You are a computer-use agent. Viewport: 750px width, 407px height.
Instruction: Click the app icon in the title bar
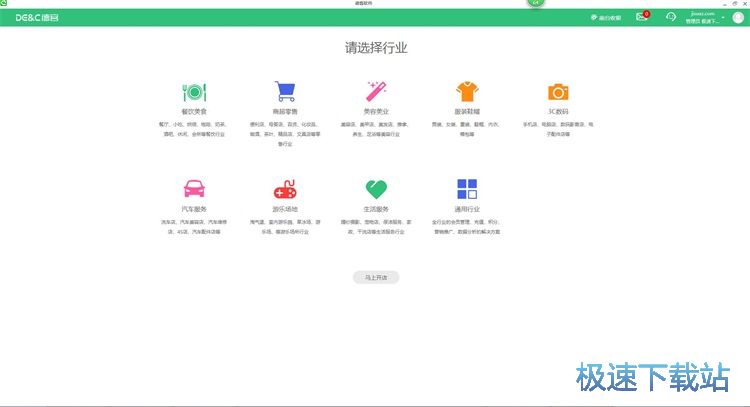(x=4, y=3)
